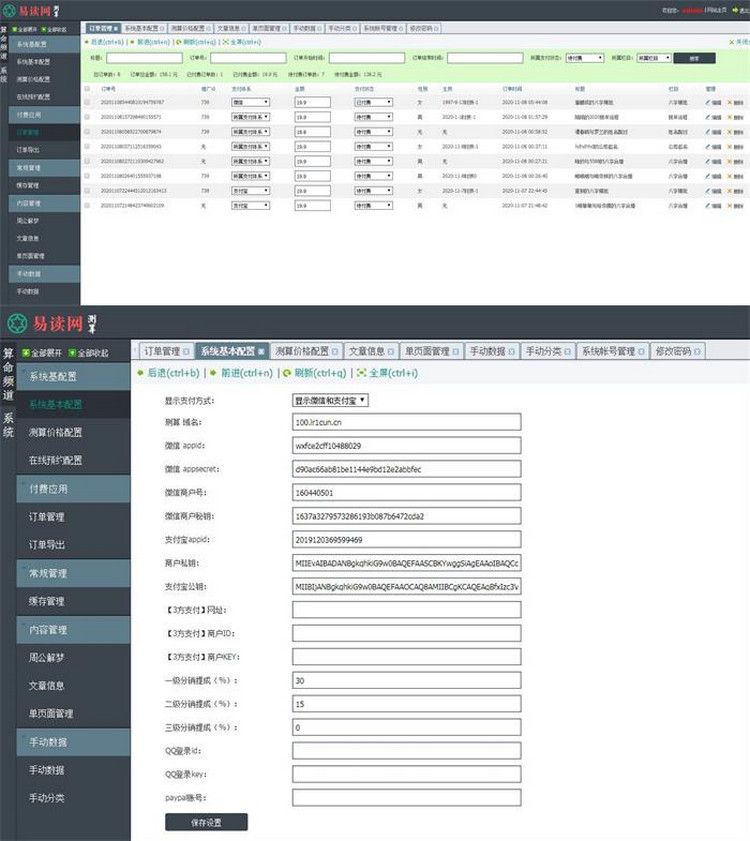Screen dimensions: 750x841
Task: Click square icon on 手动分类 tab, config page
Action: tap(568, 351)
